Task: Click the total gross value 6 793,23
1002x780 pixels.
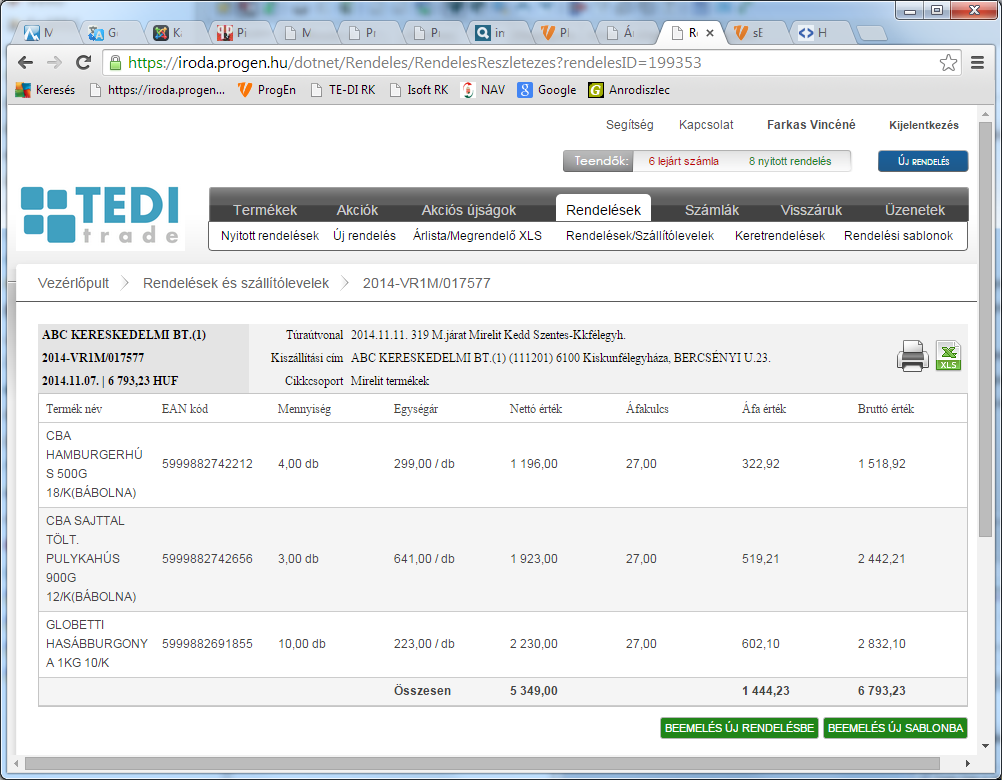Action: pyautogui.click(x=881, y=691)
